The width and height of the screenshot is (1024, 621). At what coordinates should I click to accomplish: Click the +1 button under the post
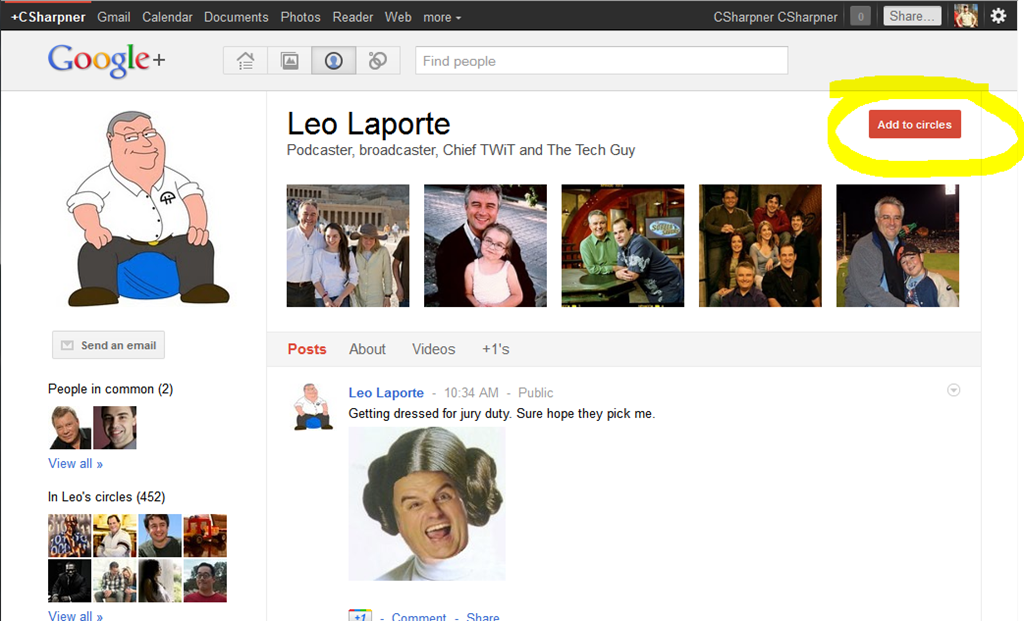[x=360, y=616]
